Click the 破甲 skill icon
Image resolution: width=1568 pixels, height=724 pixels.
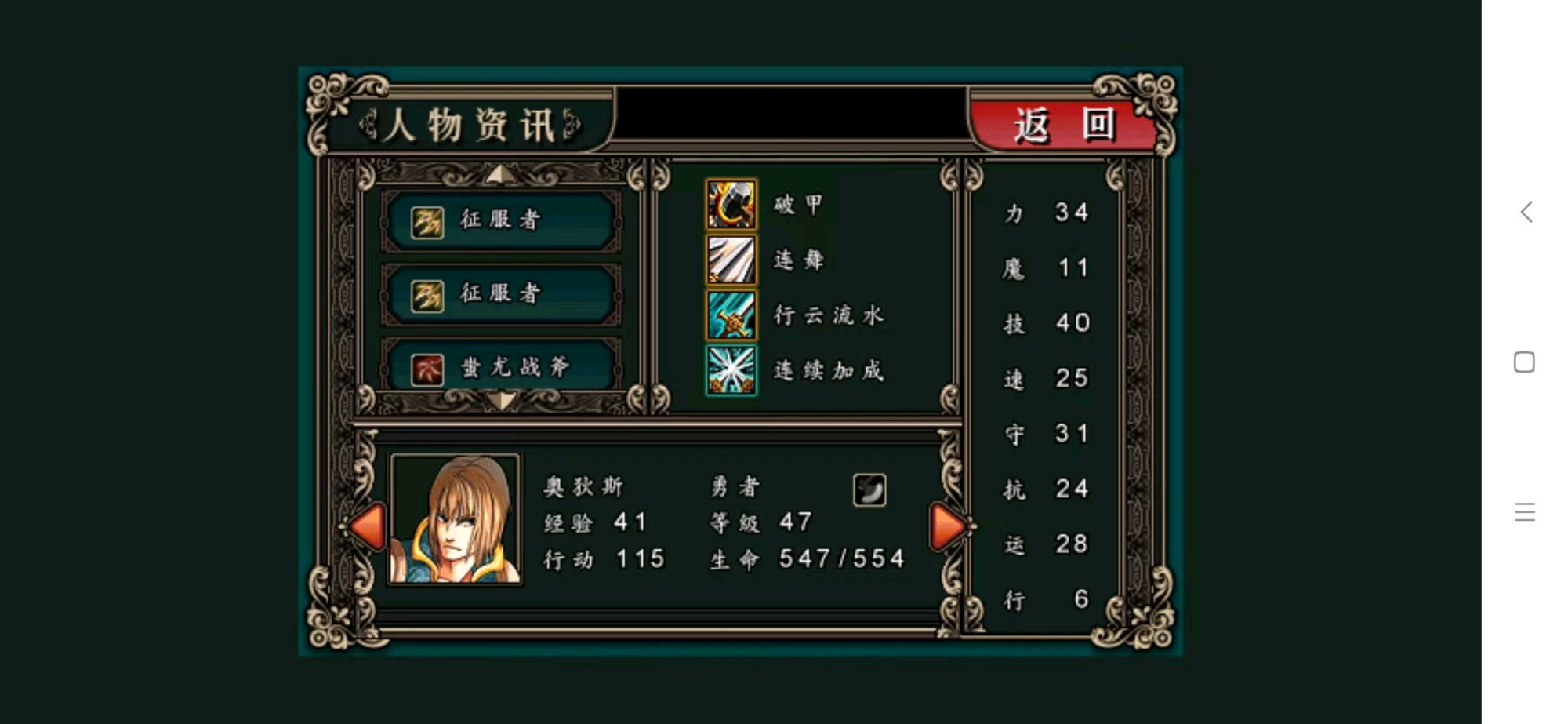tap(731, 204)
